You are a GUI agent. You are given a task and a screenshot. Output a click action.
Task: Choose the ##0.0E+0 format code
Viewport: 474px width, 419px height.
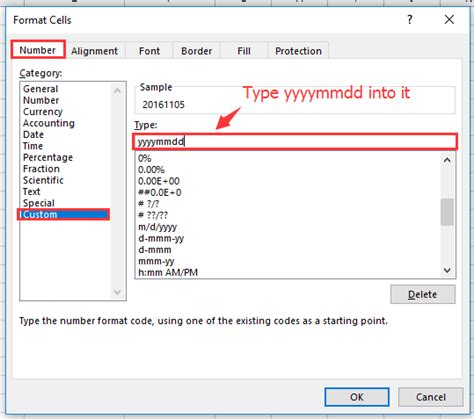160,192
